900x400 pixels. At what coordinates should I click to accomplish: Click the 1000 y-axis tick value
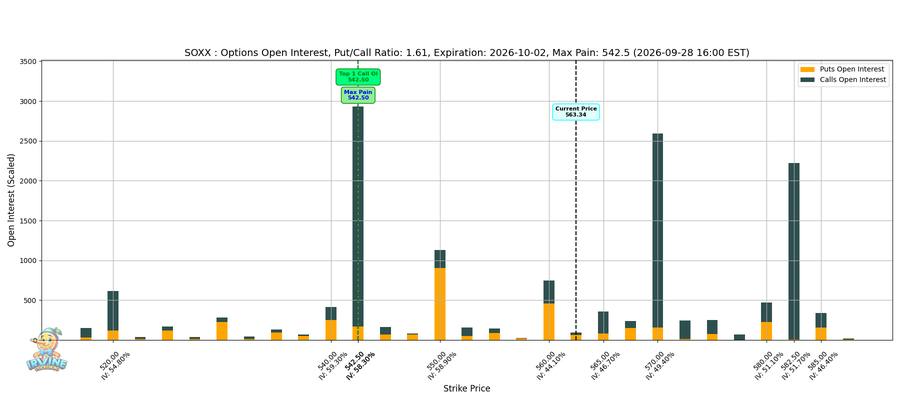click(x=30, y=261)
